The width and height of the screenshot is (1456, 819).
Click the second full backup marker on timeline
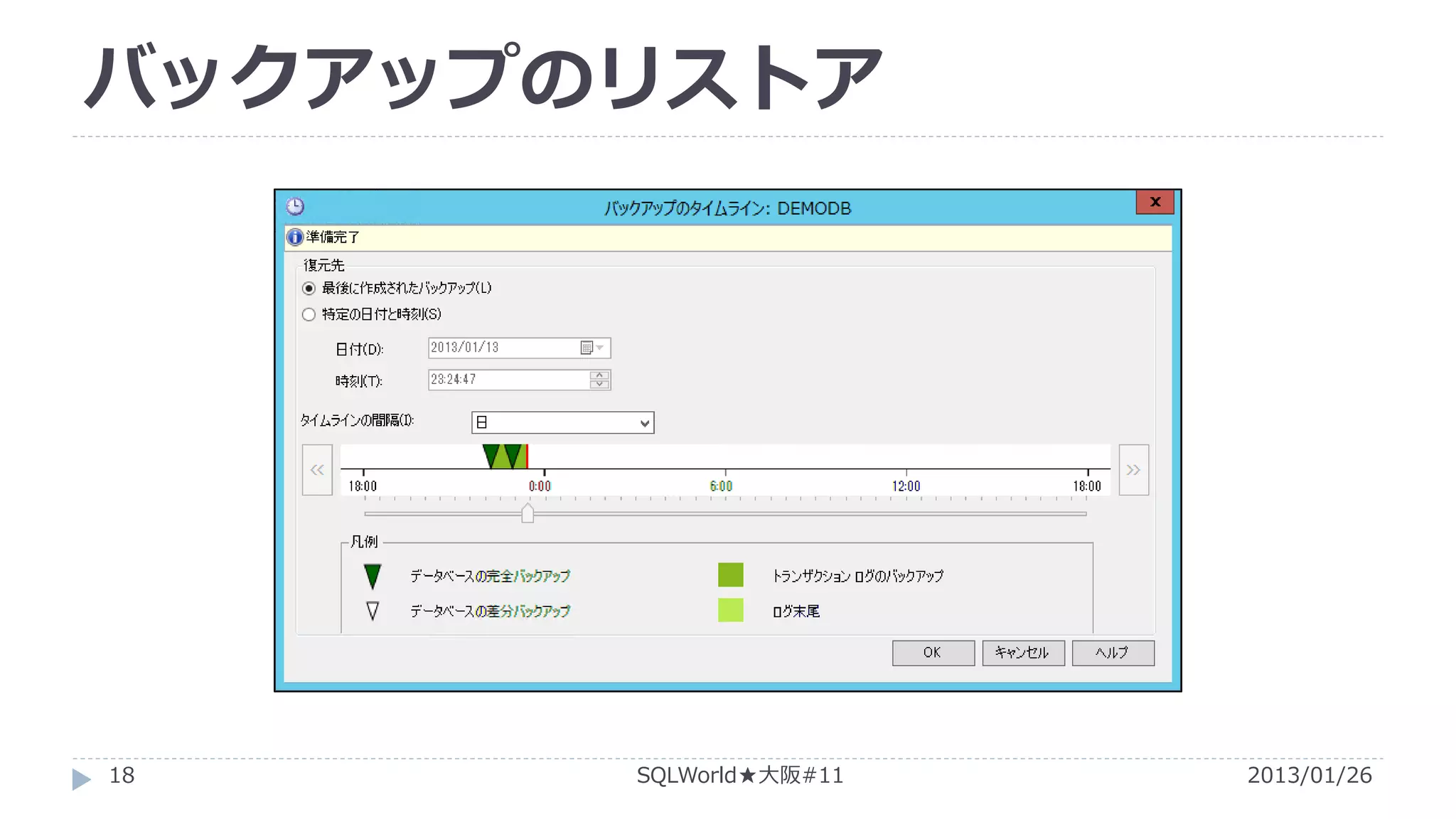(x=513, y=456)
